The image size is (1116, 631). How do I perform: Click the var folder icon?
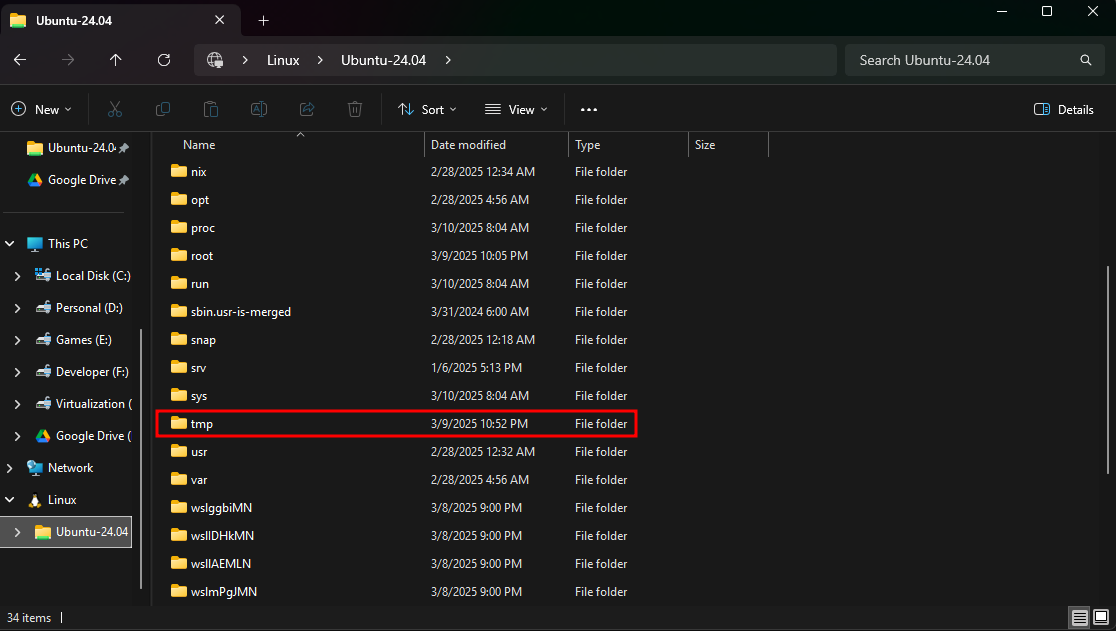tap(179, 479)
